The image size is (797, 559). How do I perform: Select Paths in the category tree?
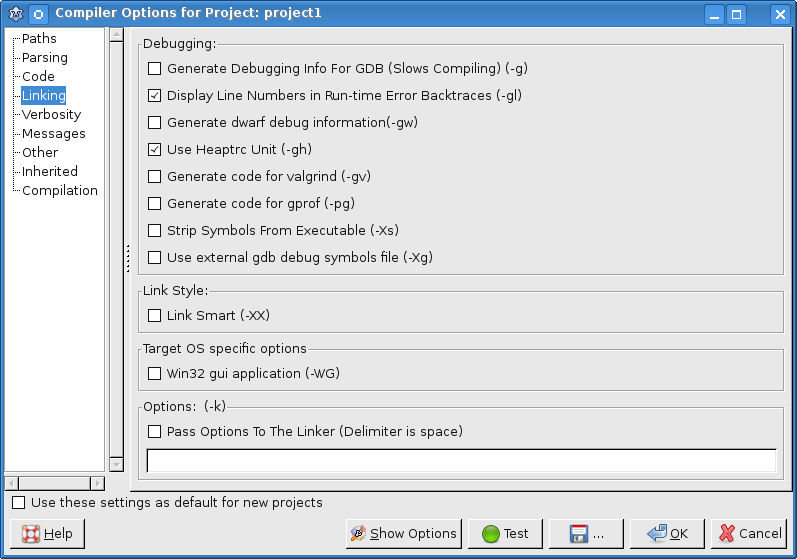pos(39,38)
